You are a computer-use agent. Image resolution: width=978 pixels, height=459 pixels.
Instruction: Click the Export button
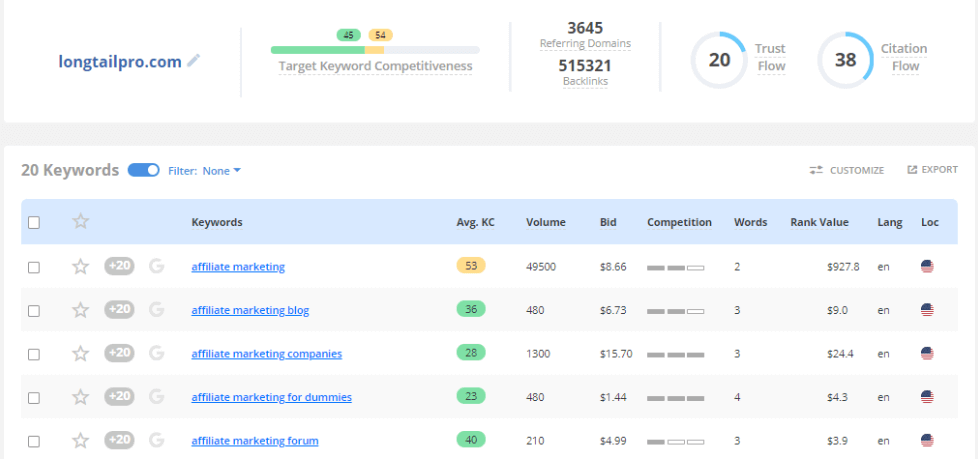click(x=932, y=170)
